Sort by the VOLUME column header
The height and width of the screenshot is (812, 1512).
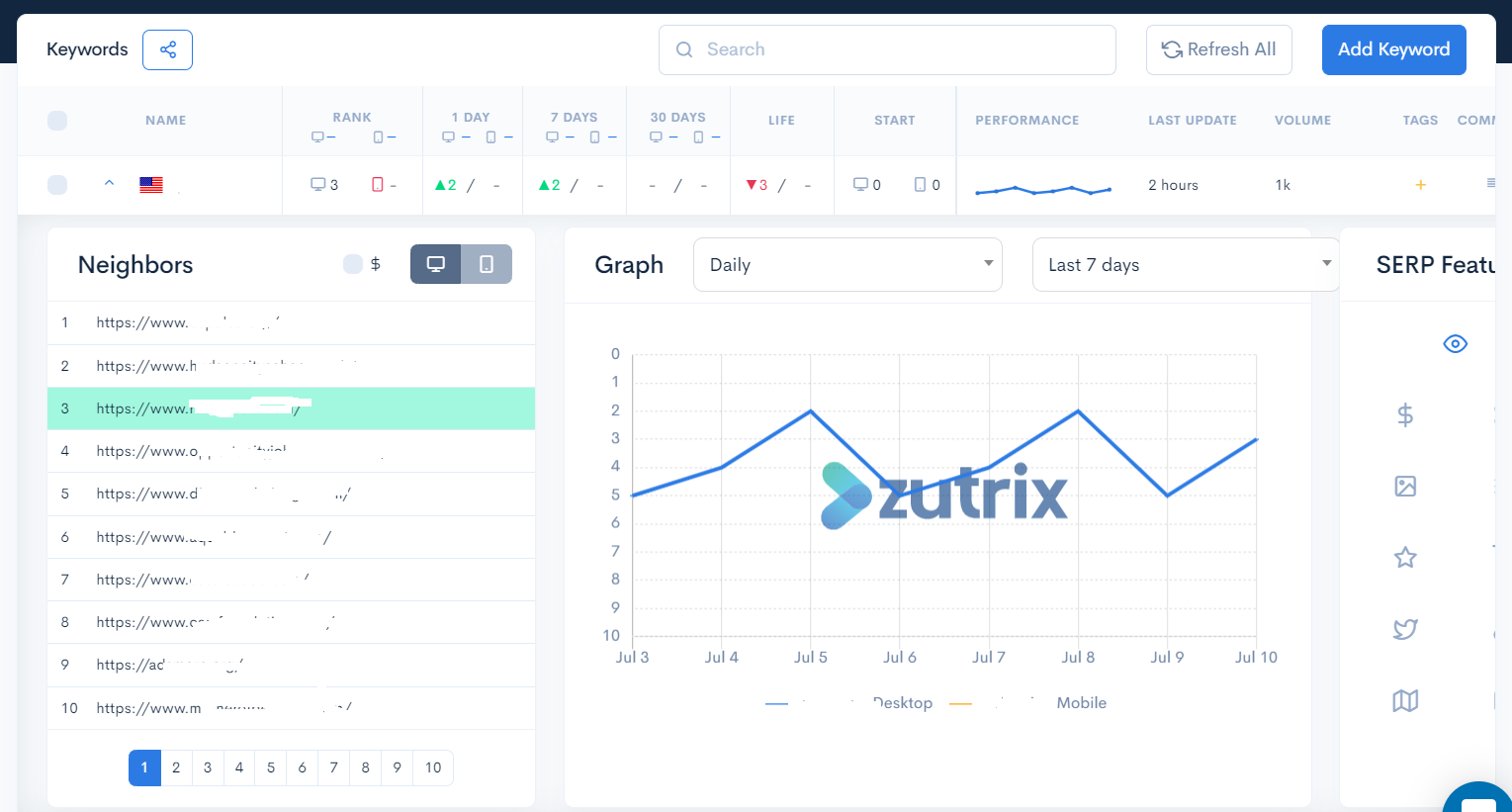pyautogui.click(x=1303, y=121)
